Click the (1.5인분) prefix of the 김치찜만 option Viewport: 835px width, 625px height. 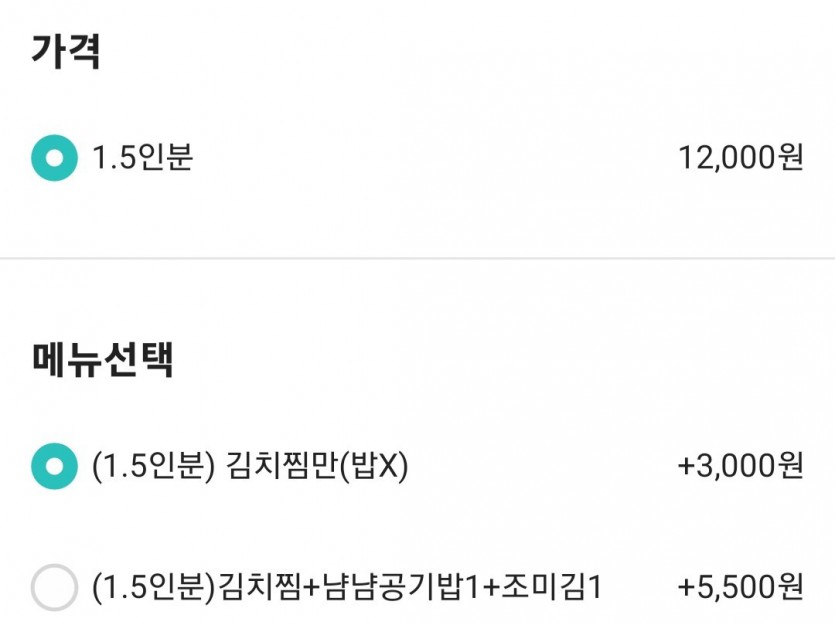click(x=150, y=466)
